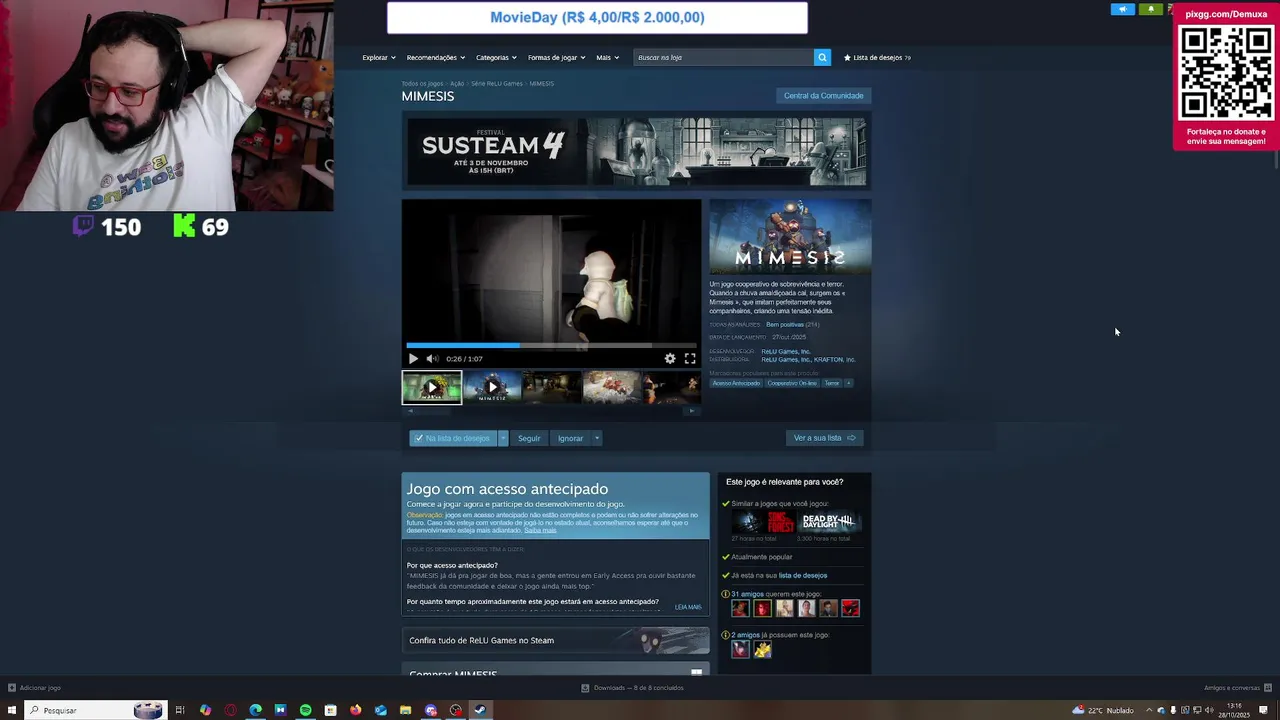Open Spotify from the taskbar
Screen dimensions: 1280x720
tap(305, 710)
